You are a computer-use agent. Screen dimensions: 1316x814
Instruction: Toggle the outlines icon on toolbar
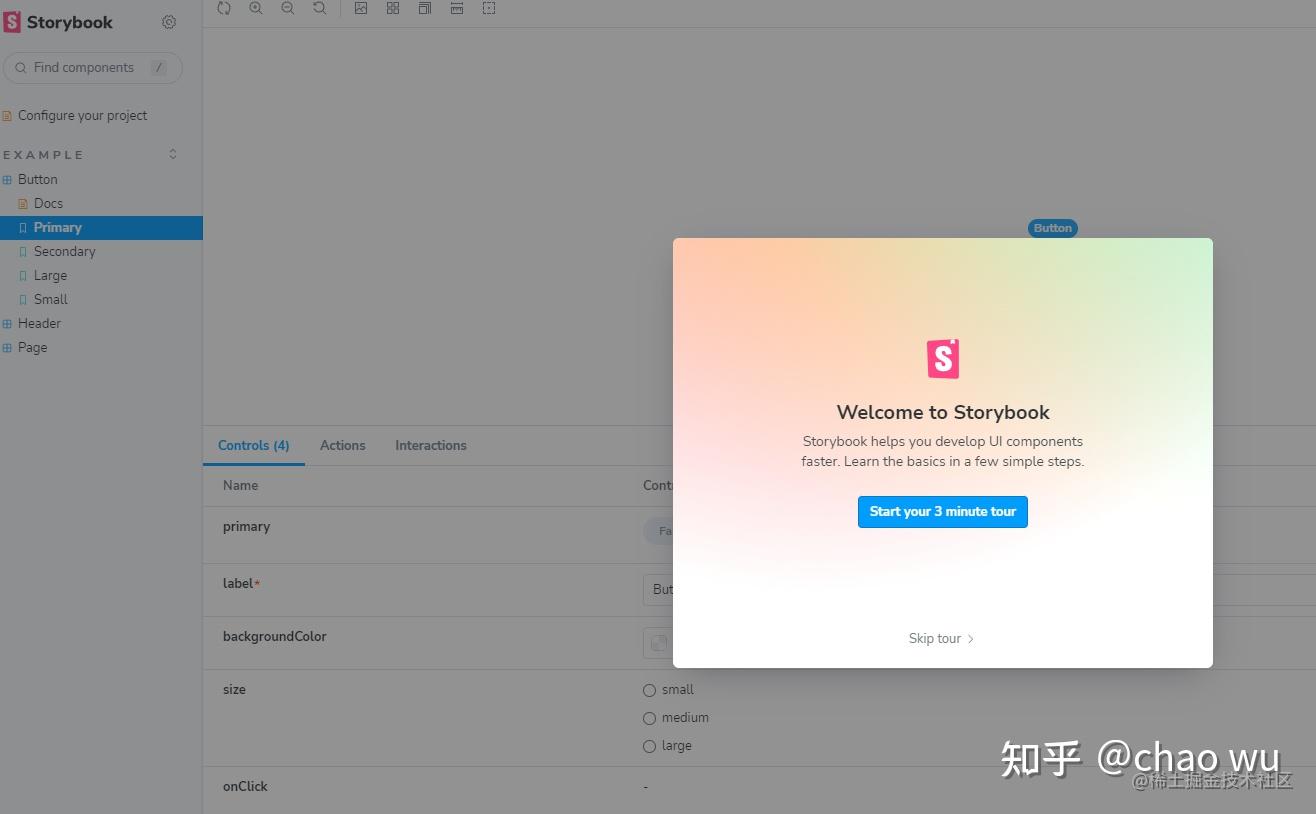[488, 8]
